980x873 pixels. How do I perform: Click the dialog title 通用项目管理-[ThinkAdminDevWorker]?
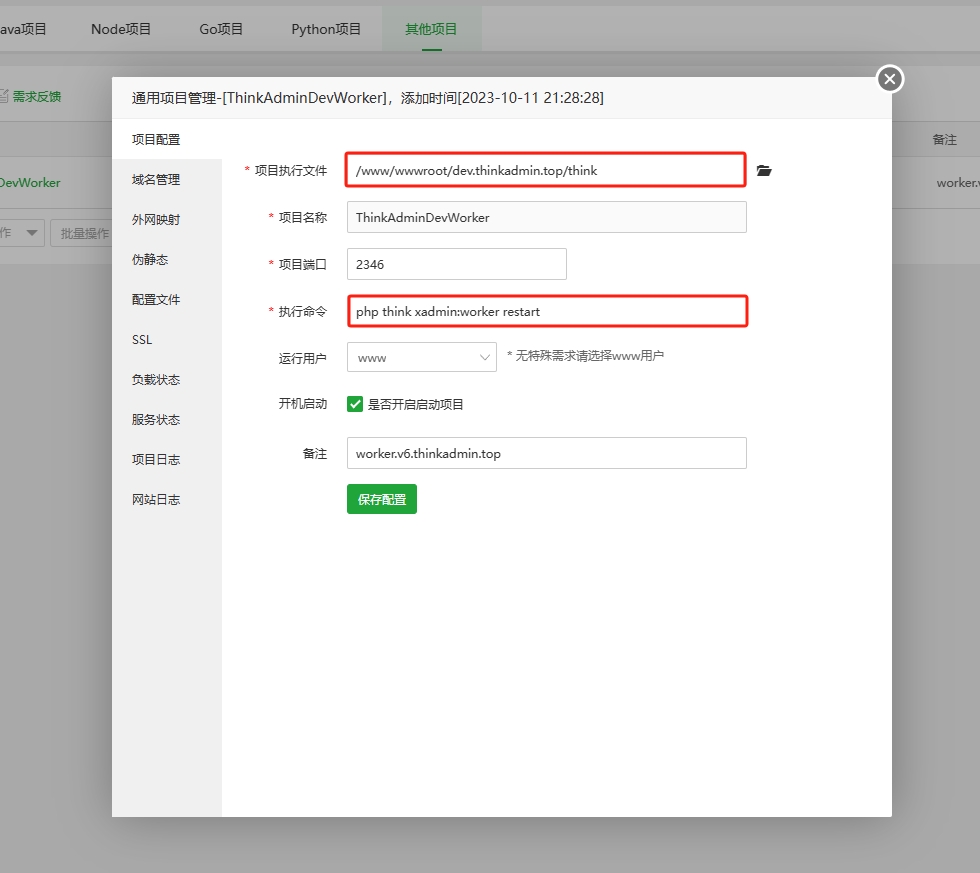259,97
